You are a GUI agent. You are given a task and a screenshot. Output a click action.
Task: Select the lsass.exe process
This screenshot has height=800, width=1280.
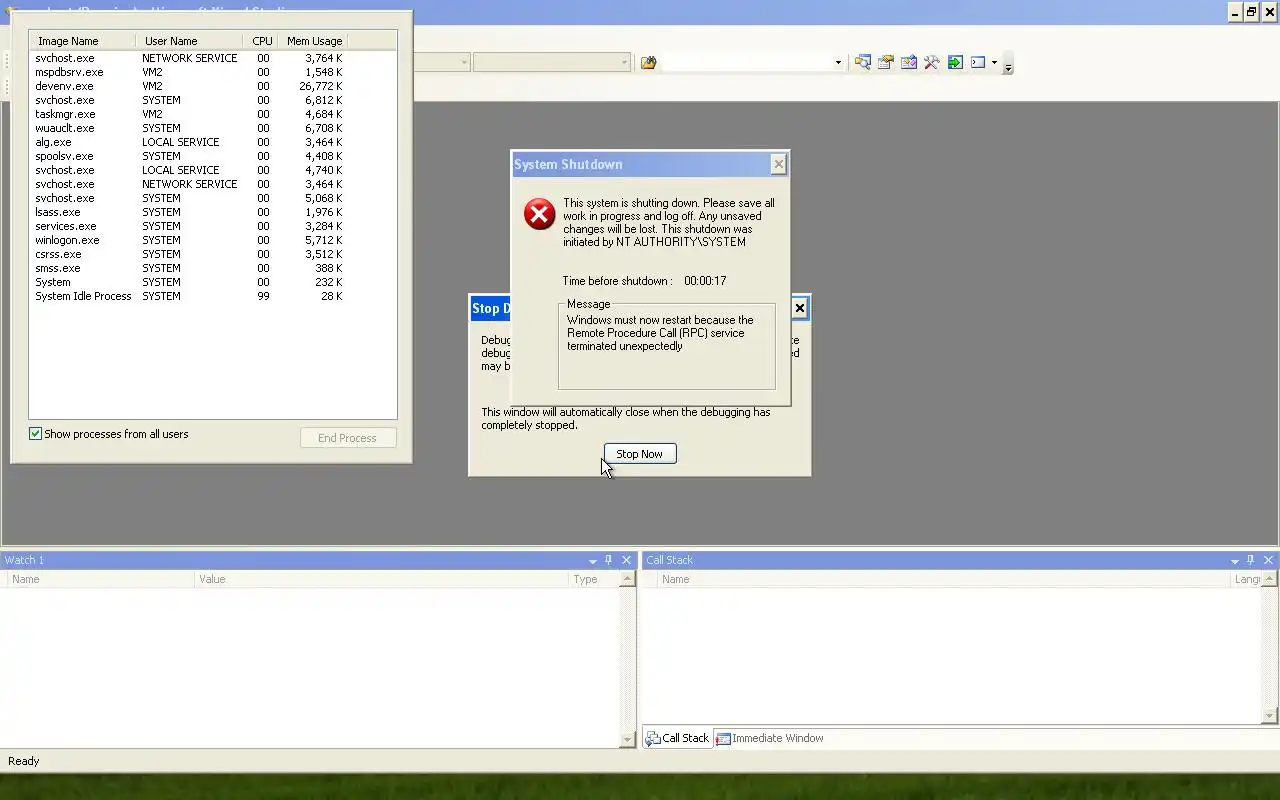(x=190, y=212)
